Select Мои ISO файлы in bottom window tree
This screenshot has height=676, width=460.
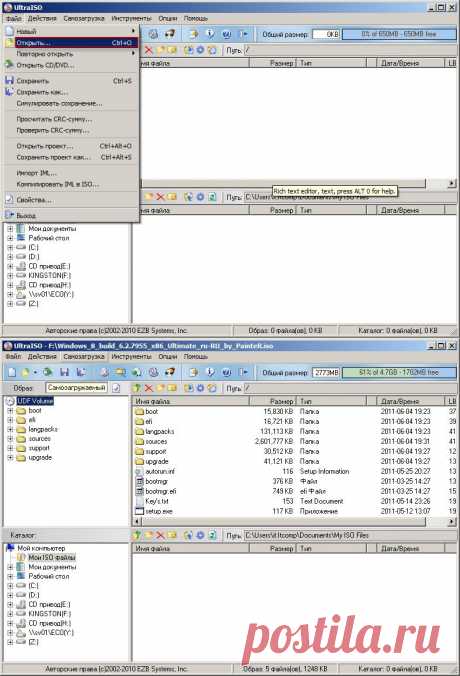52,557
